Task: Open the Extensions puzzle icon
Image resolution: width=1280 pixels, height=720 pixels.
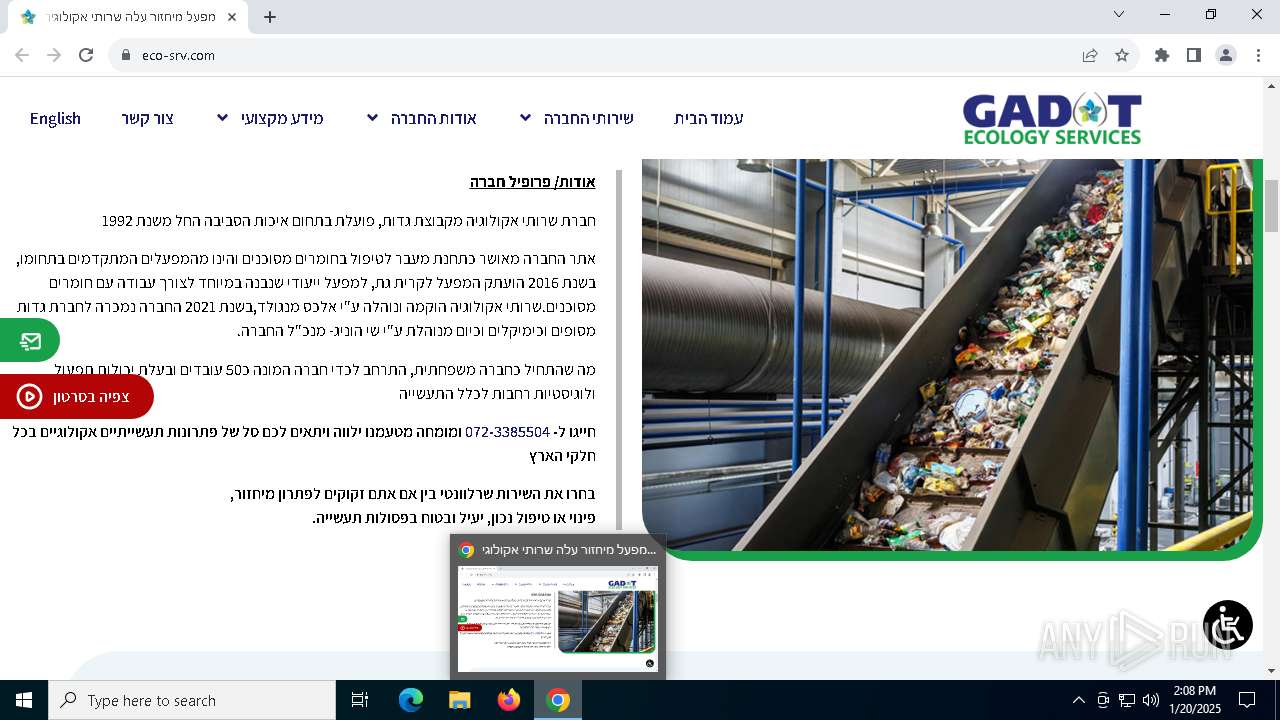Action: pyautogui.click(x=1162, y=55)
